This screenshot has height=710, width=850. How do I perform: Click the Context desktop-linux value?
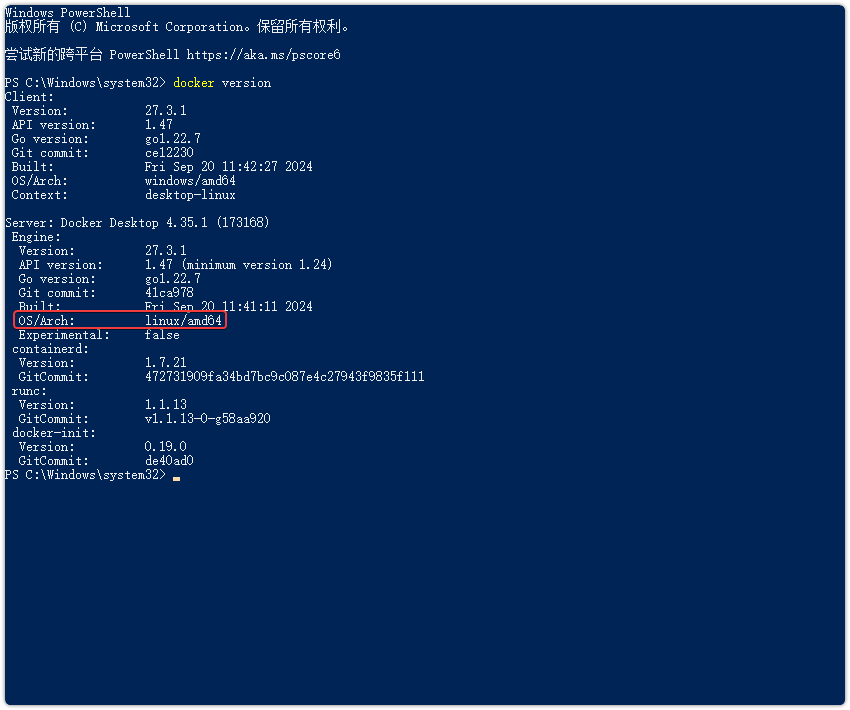190,195
